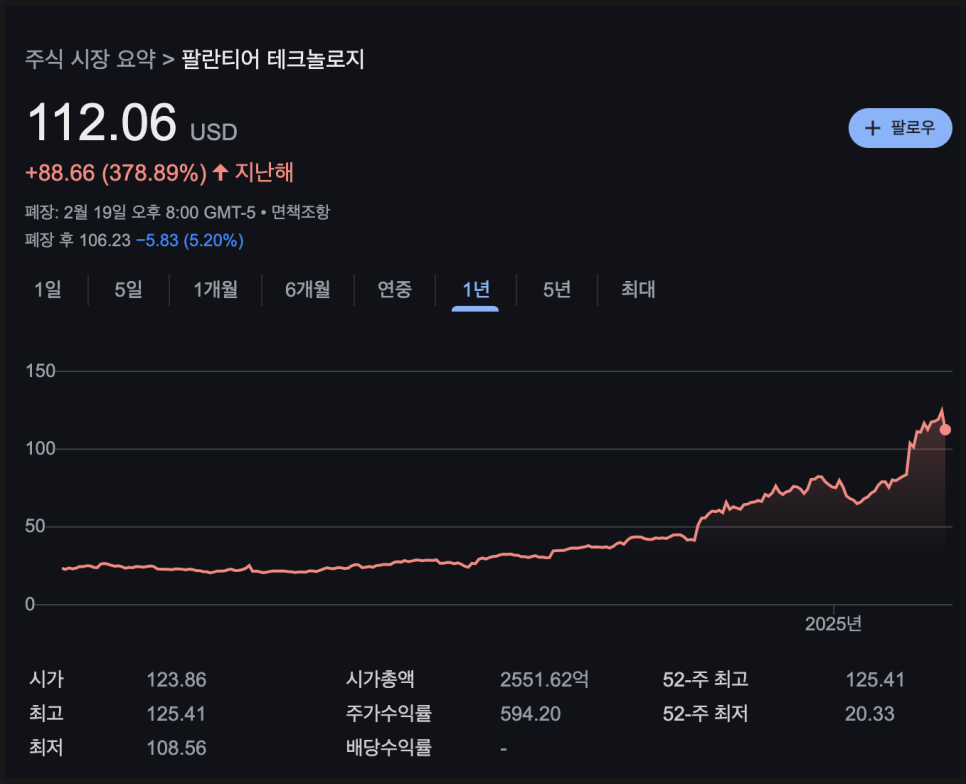The width and height of the screenshot is (966, 784).
Task: Click the 시가총액 value 2551.62억
Action: click(545, 679)
